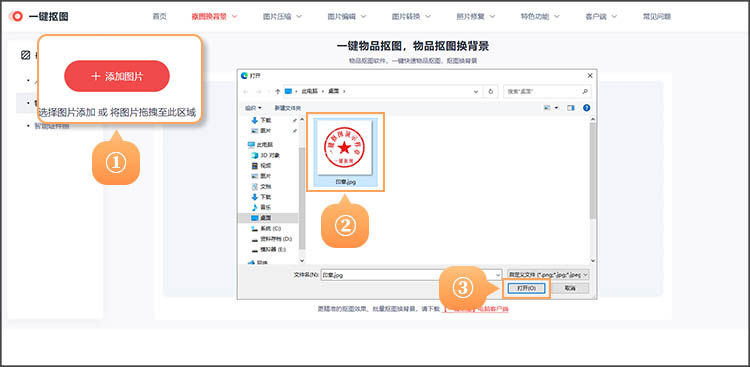The width and height of the screenshot is (750, 367).
Task: Click the blue help question icon
Action: tap(586, 108)
